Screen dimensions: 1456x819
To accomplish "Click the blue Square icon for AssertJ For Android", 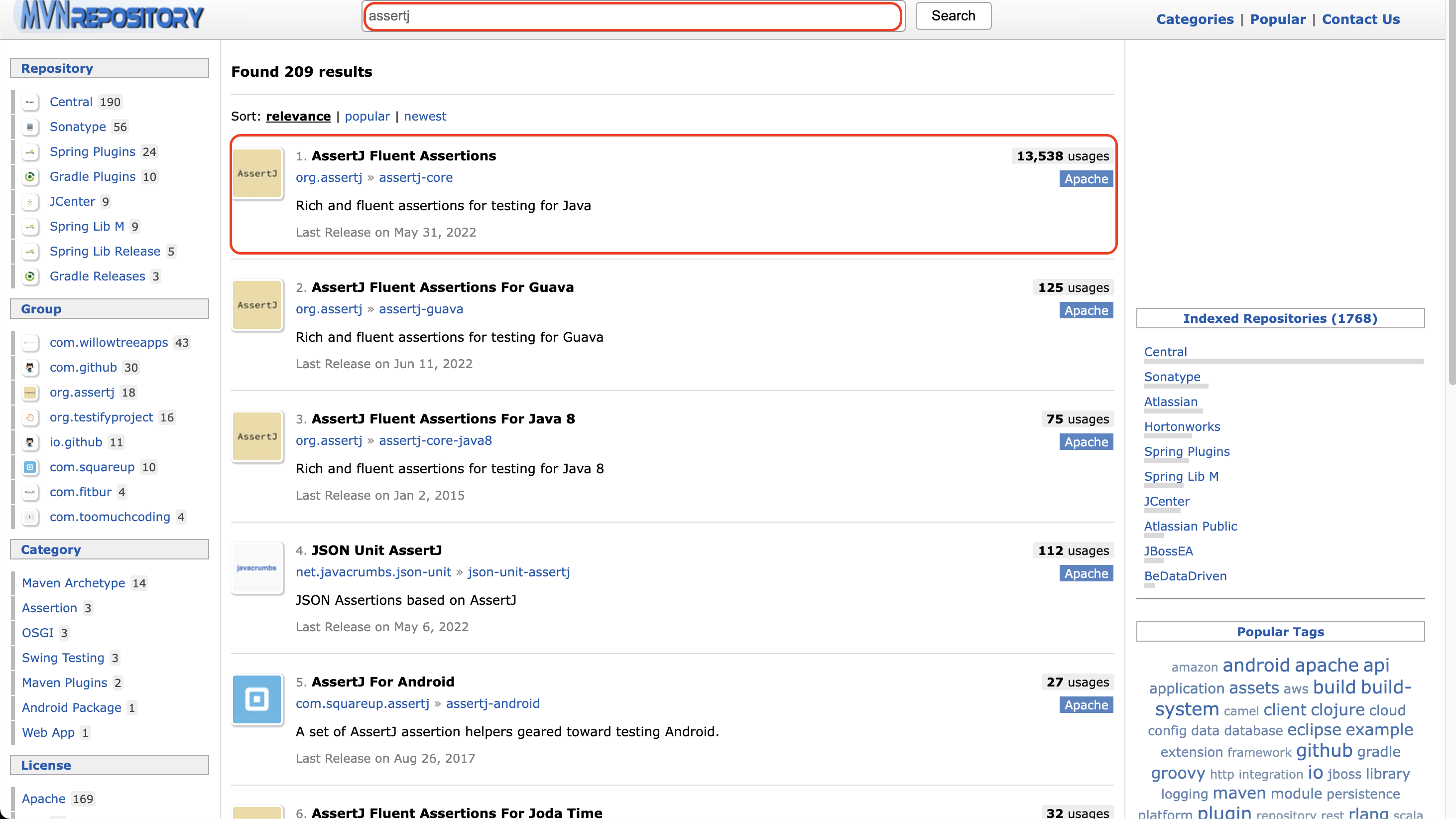I will click(257, 699).
